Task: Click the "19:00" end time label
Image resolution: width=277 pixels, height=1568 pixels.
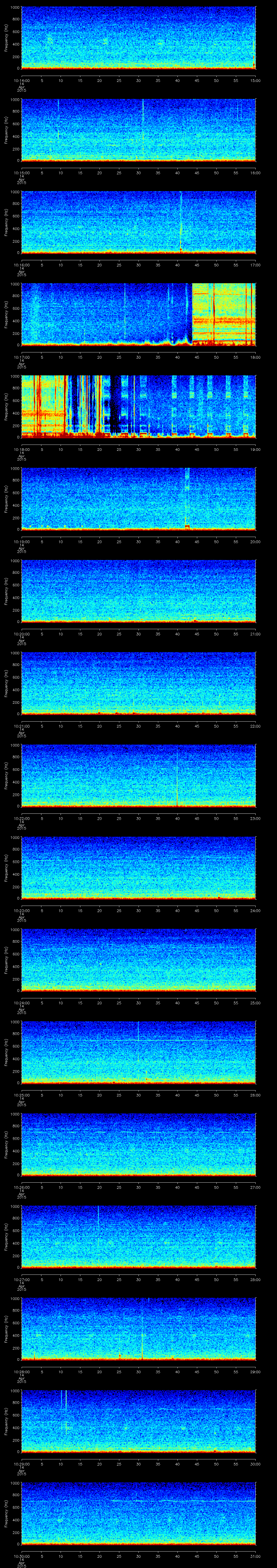Action: (255, 449)
